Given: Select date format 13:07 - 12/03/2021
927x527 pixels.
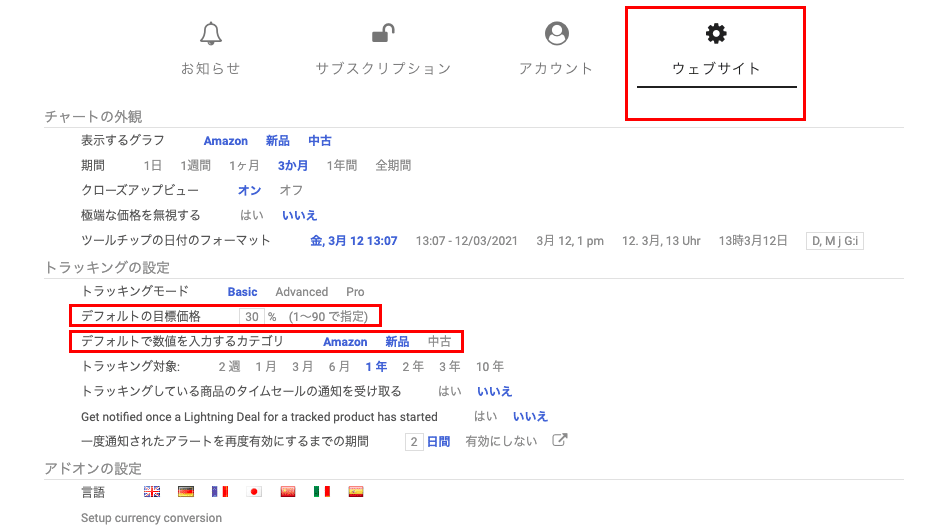Looking at the screenshot, I should tap(466, 241).
